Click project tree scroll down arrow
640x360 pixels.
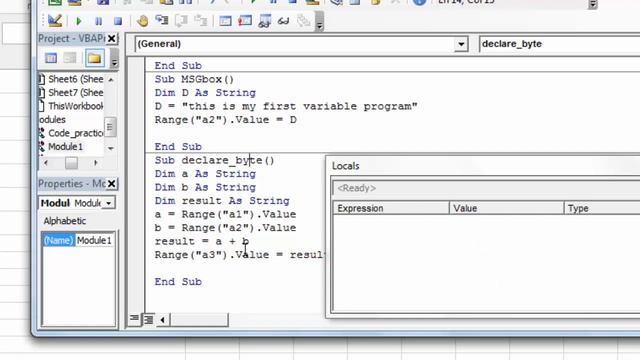pyautogui.click(x=111, y=148)
